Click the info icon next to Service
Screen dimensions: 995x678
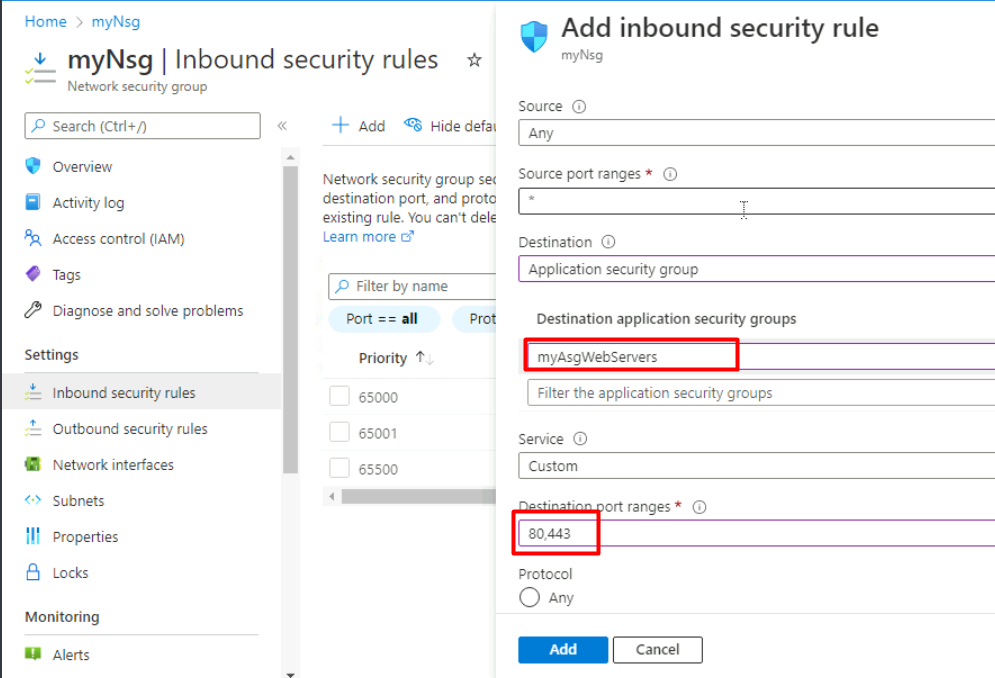pyautogui.click(x=580, y=439)
